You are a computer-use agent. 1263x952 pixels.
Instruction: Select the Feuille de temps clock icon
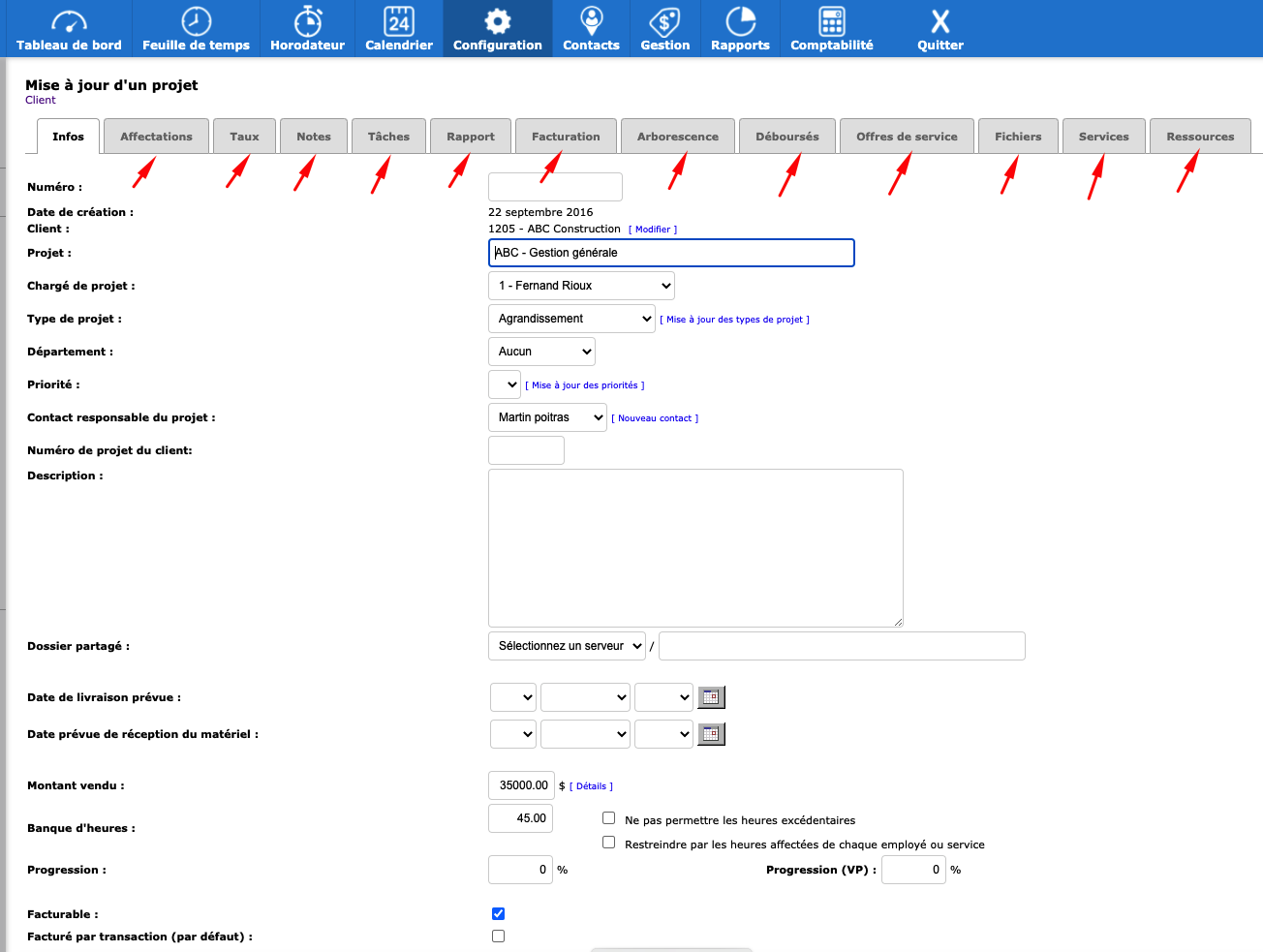point(196,19)
